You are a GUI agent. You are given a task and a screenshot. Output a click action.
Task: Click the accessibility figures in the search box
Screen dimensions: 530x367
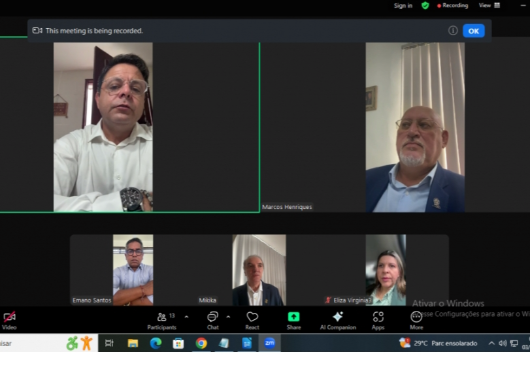(x=79, y=343)
